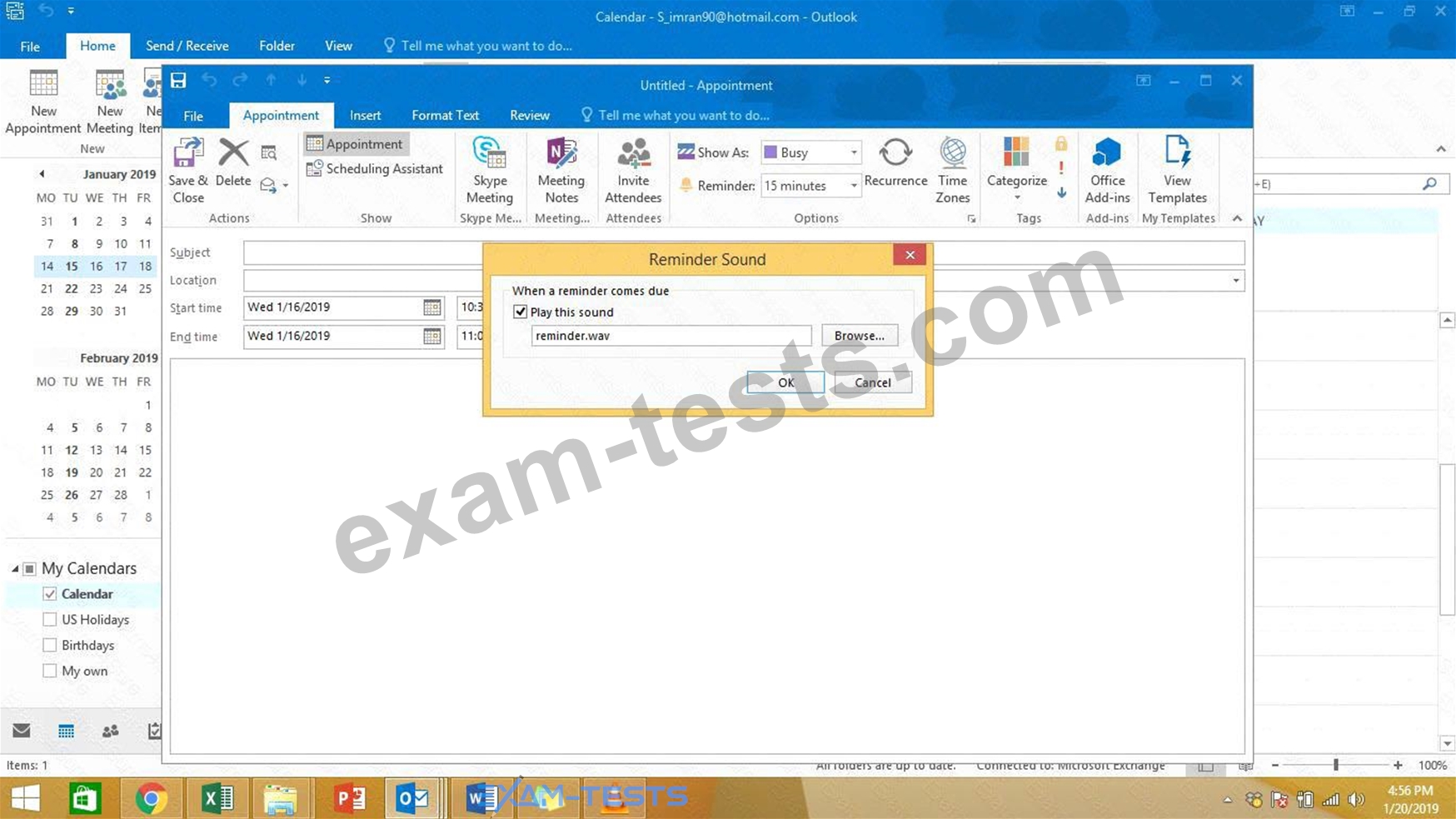The width and height of the screenshot is (1456, 819).
Task: Click Save & Close icon in Appointment ribbon
Action: 188,171
